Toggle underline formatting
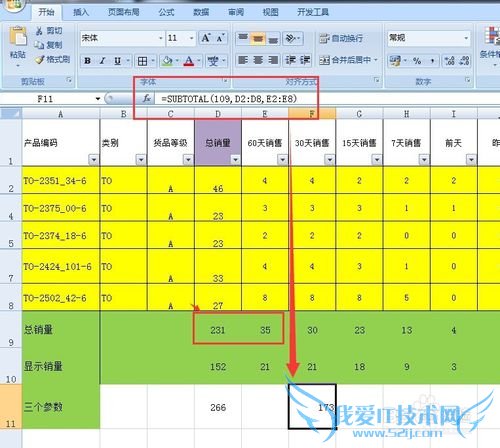 (117, 61)
